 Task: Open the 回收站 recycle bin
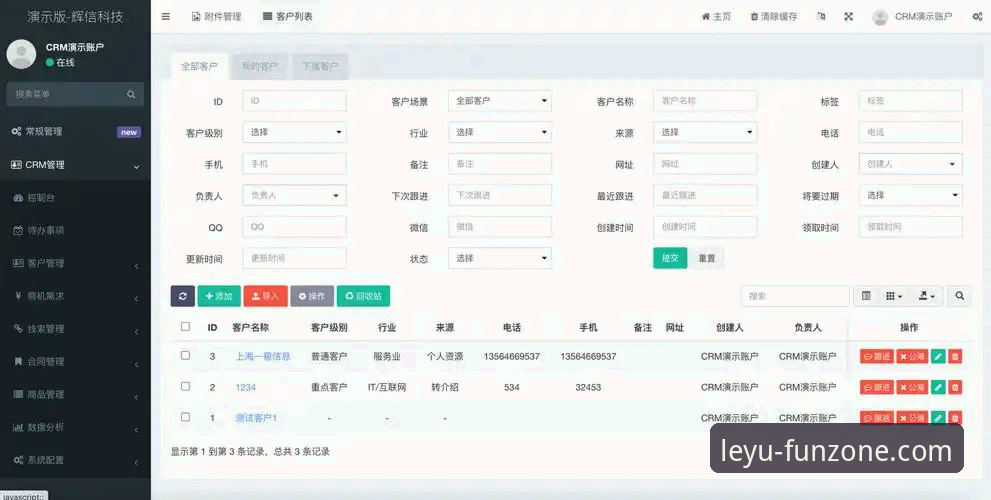(363, 296)
